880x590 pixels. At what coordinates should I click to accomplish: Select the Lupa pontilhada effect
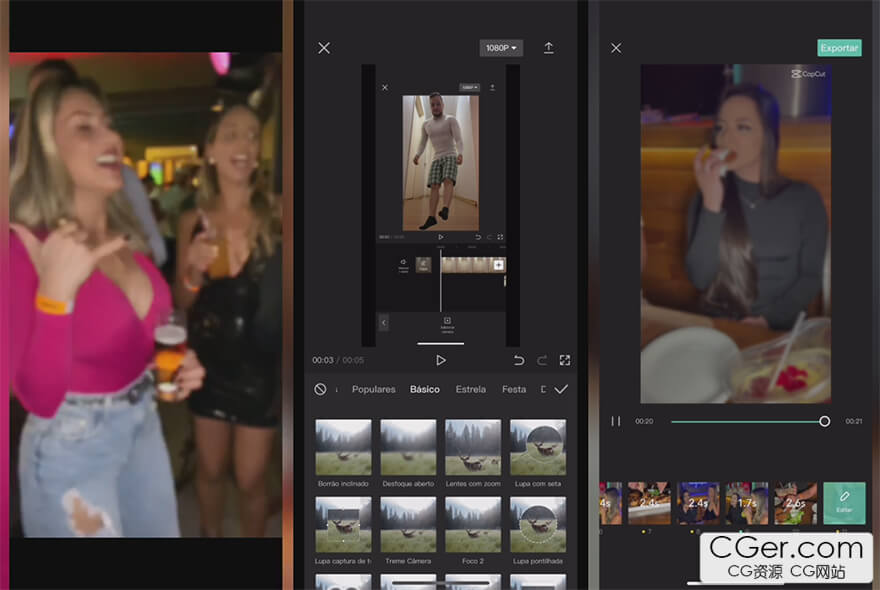coord(538,525)
